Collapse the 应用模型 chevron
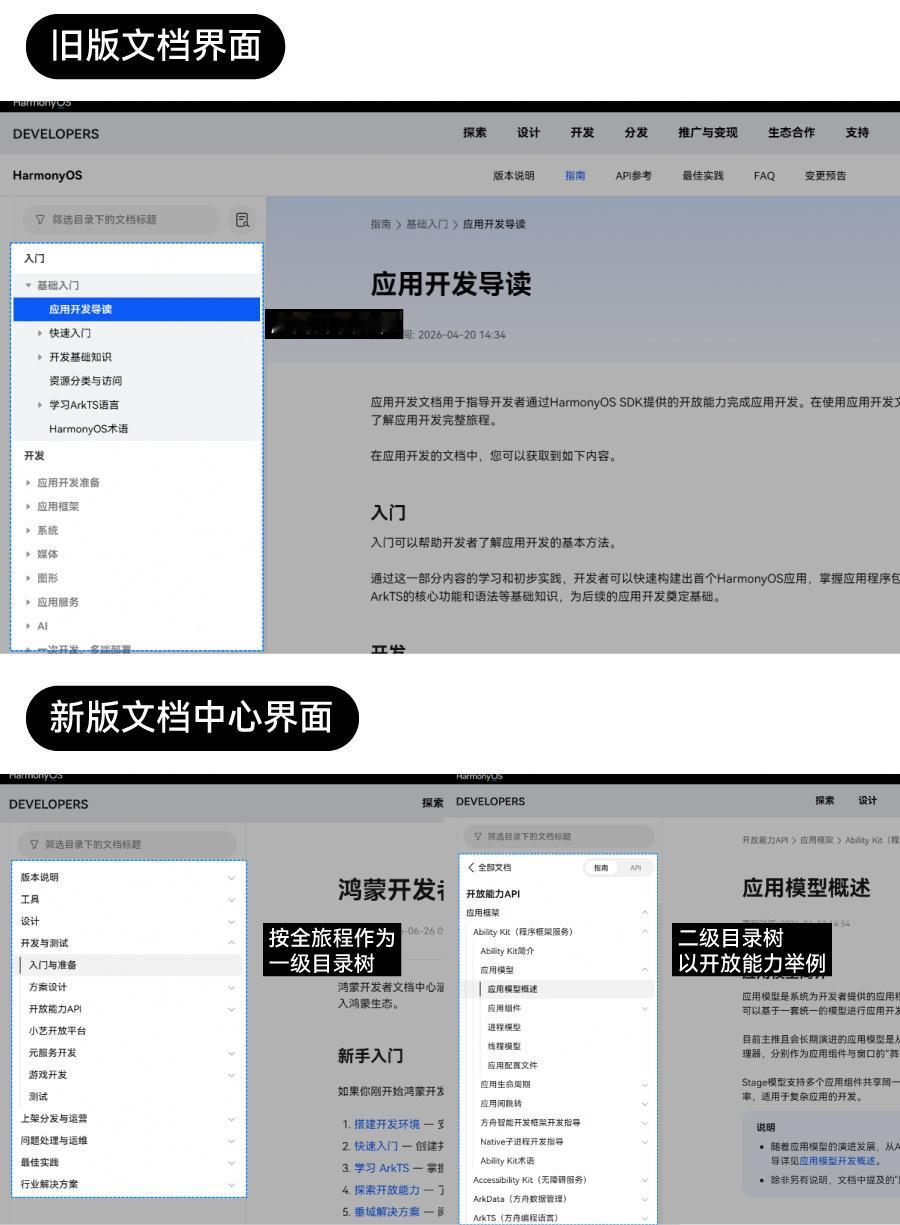The image size is (900, 1225). click(645, 970)
